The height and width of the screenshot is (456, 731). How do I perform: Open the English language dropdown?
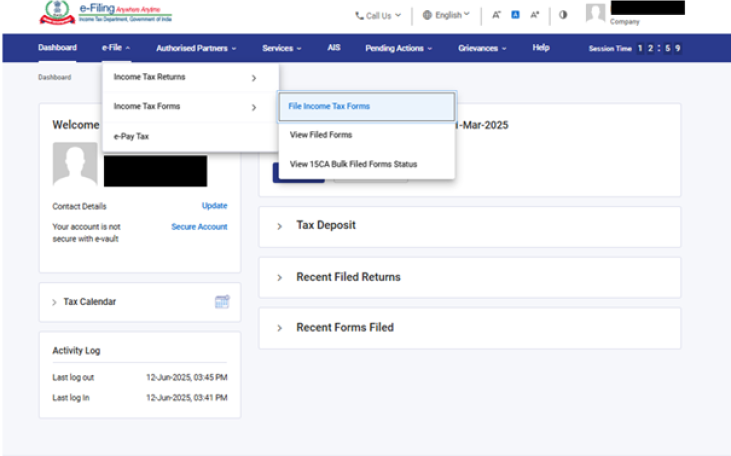coord(446,15)
